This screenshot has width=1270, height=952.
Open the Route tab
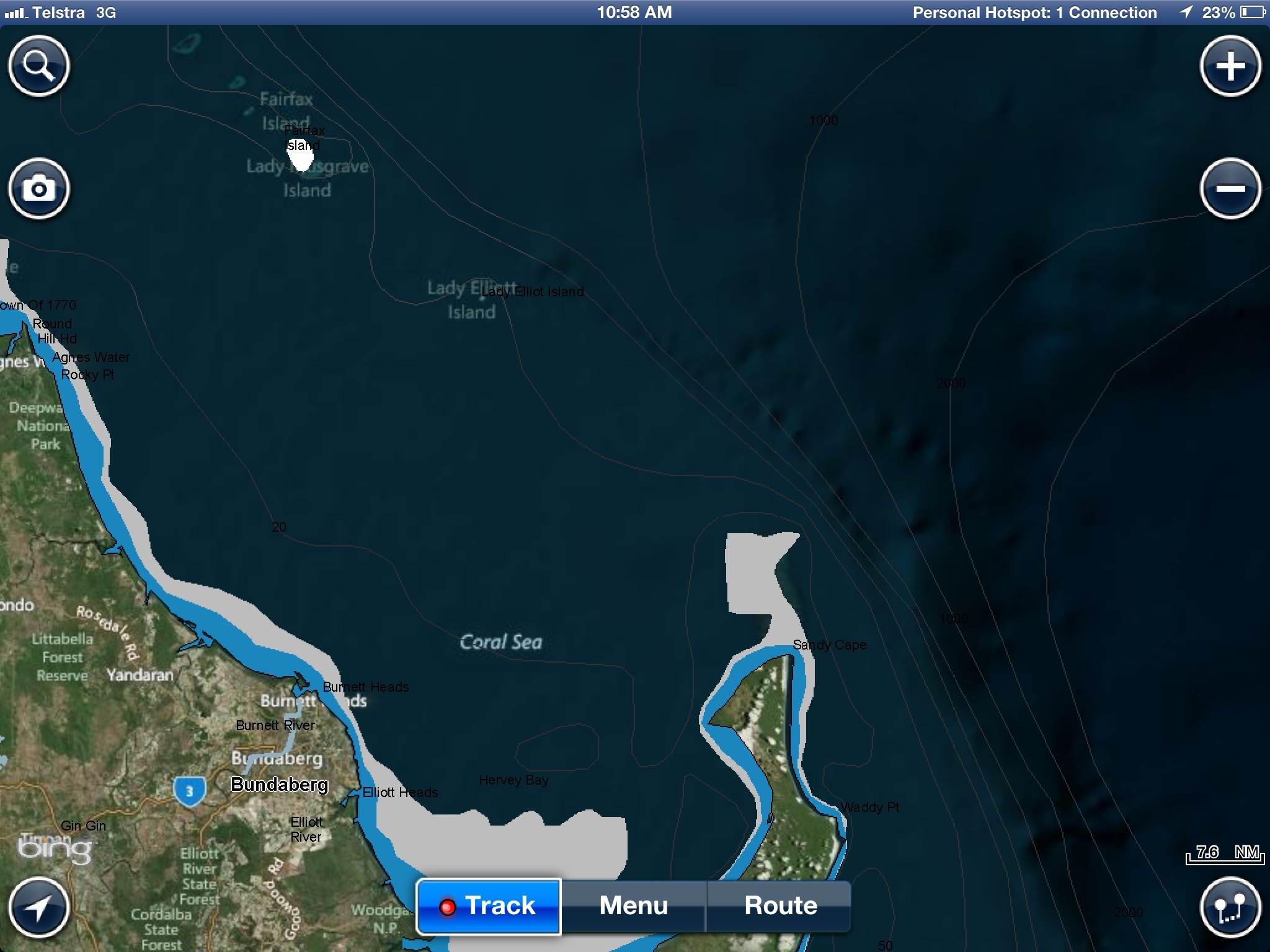click(x=780, y=906)
